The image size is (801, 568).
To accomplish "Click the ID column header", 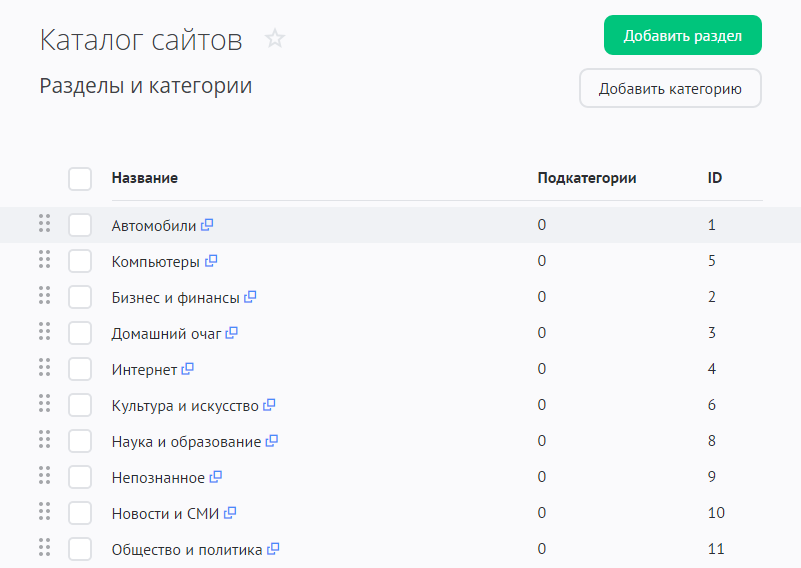I will 715,178.
